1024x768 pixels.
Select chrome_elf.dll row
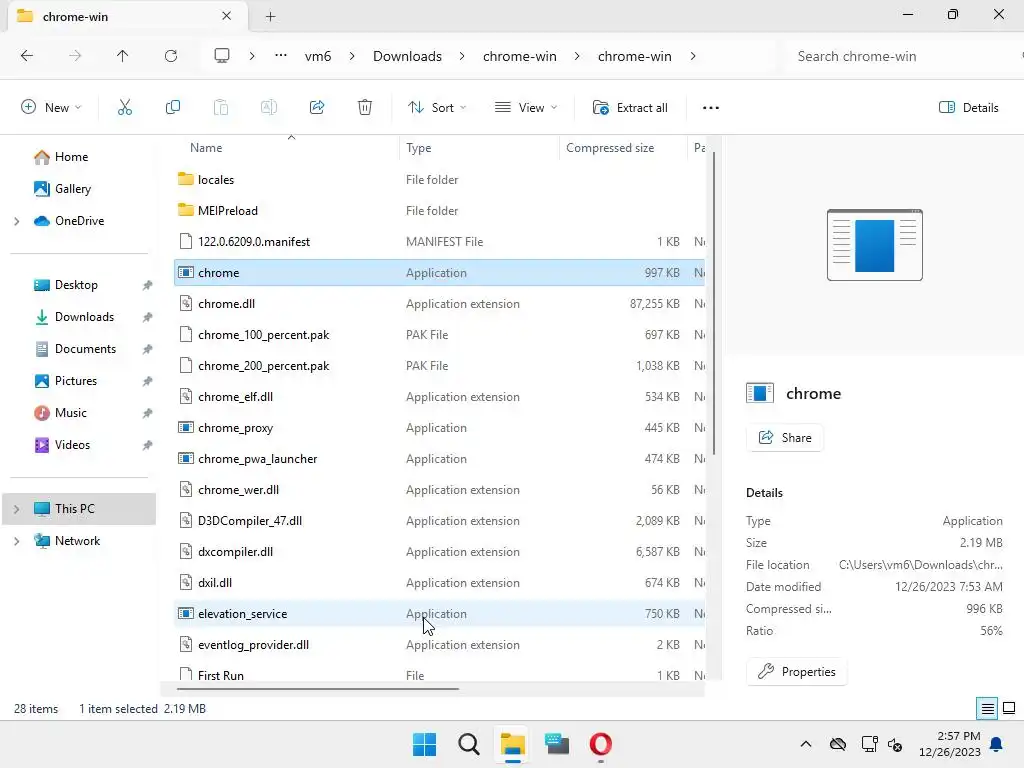click(x=440, y=396)
